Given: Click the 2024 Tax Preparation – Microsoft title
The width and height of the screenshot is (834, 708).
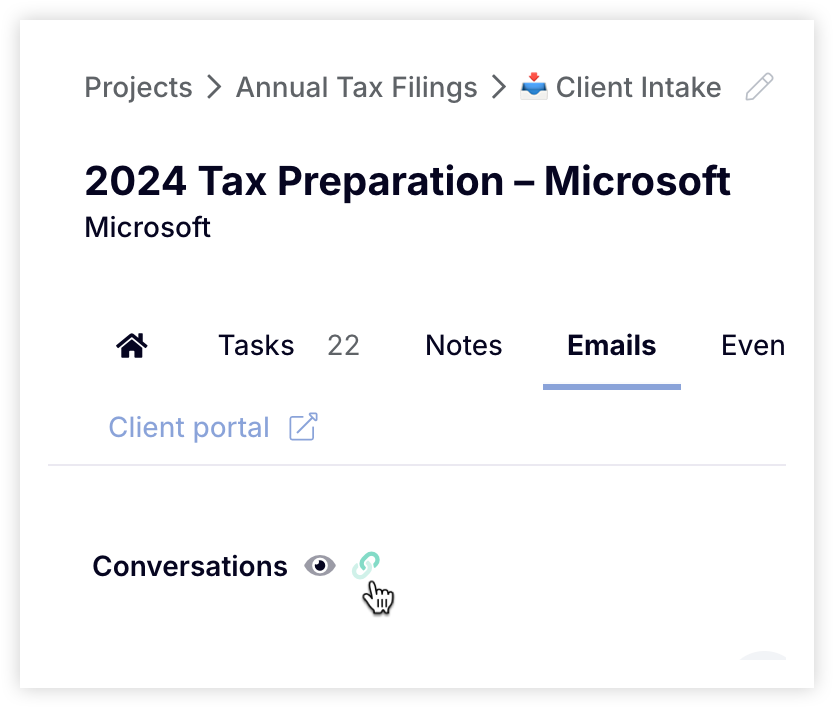Looking at the screenshot, I should point(407,181).
